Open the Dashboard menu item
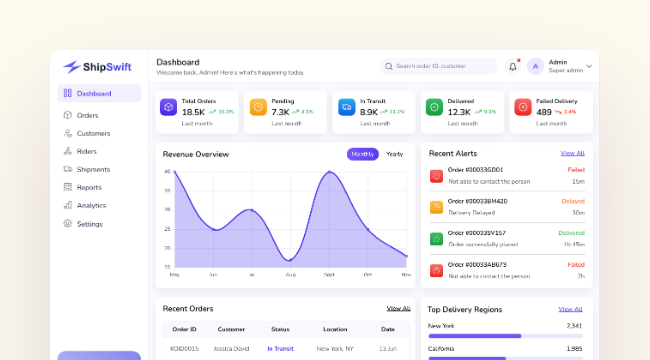 click(99, 93)
